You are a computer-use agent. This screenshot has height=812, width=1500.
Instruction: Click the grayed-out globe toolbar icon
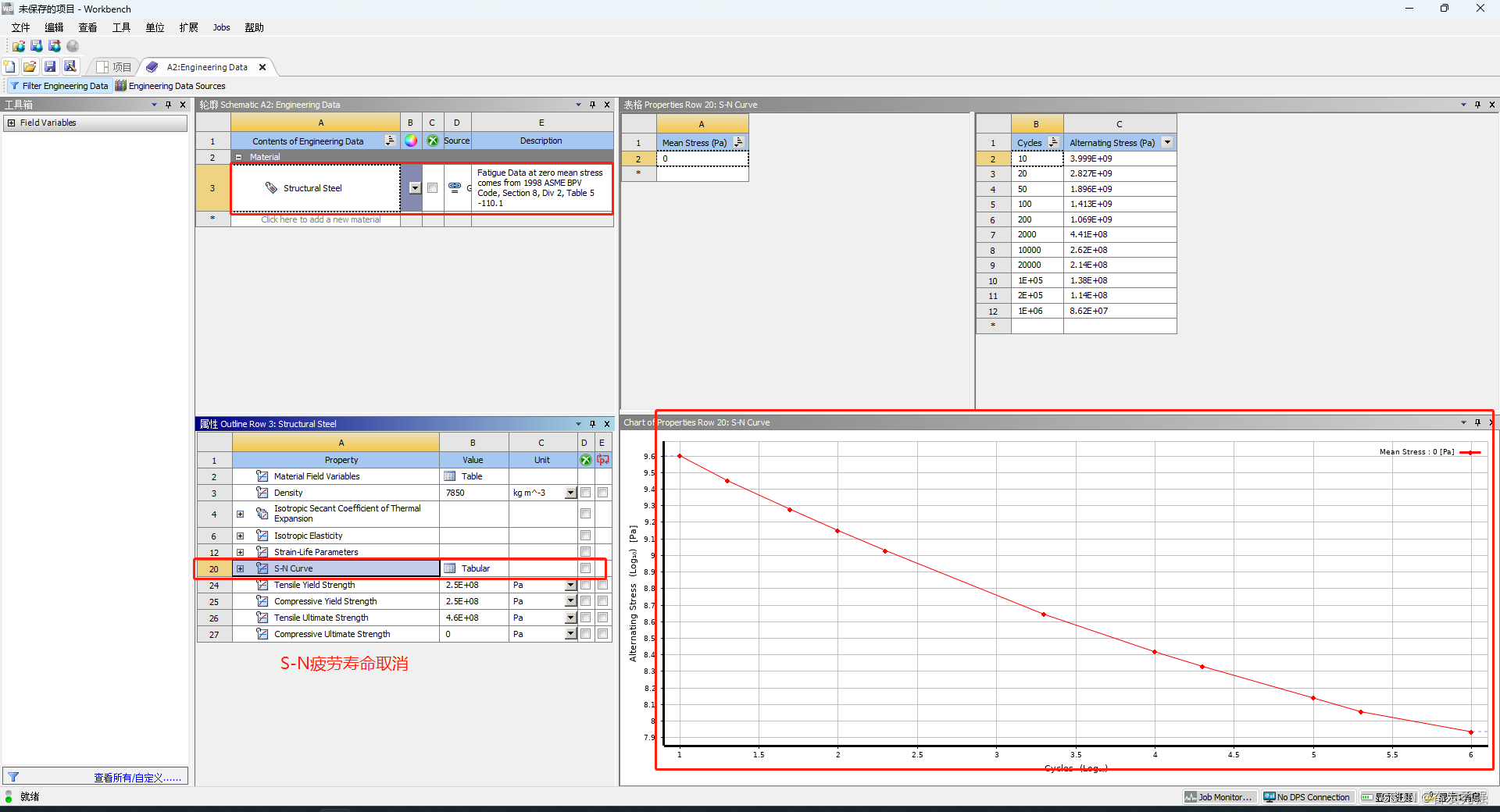pyautogui.click(x=73, y=46)
